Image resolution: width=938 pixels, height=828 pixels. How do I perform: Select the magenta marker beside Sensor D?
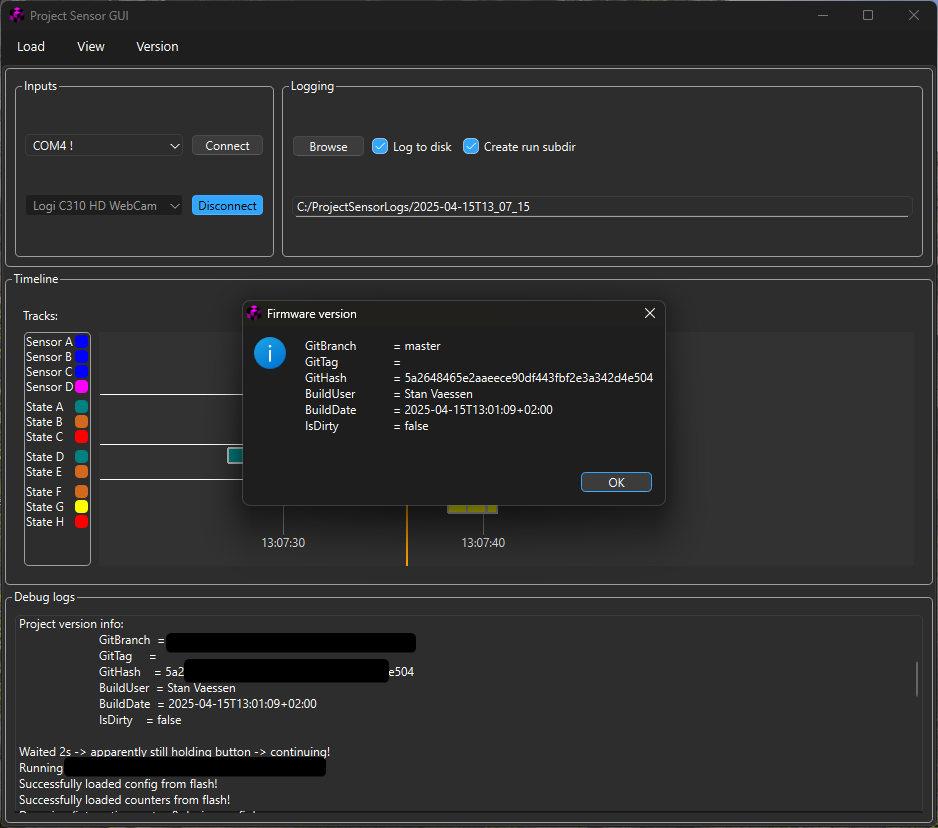tap(81, 387)
